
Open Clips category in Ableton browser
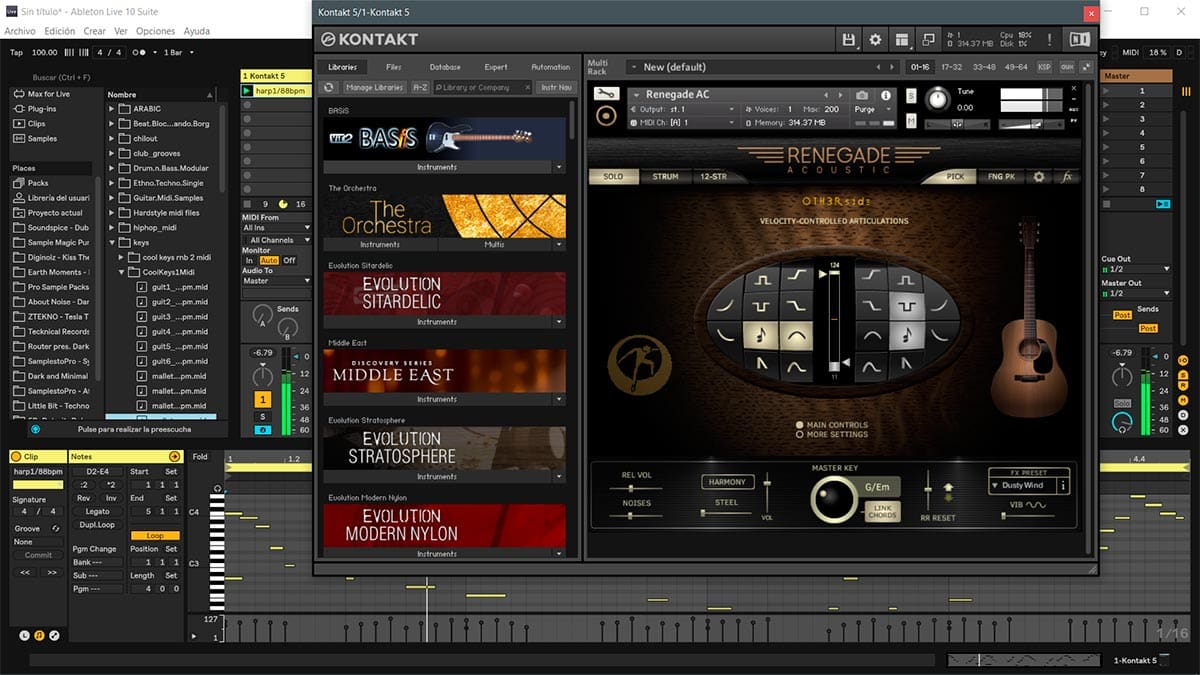(x=29, y=123)
